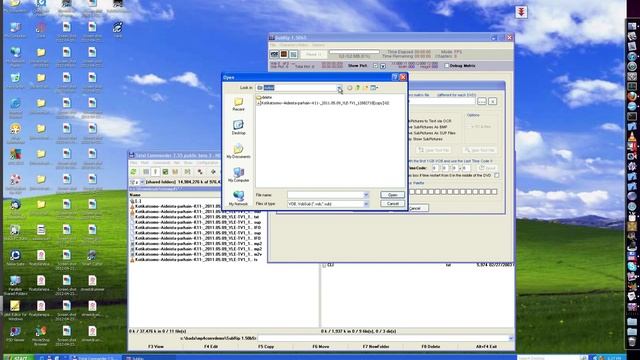Create a new folder in the Open dialog
Image resolution: width=640 pixels, height=360 pixels.
pyautogui.click(x=366, y=88)
